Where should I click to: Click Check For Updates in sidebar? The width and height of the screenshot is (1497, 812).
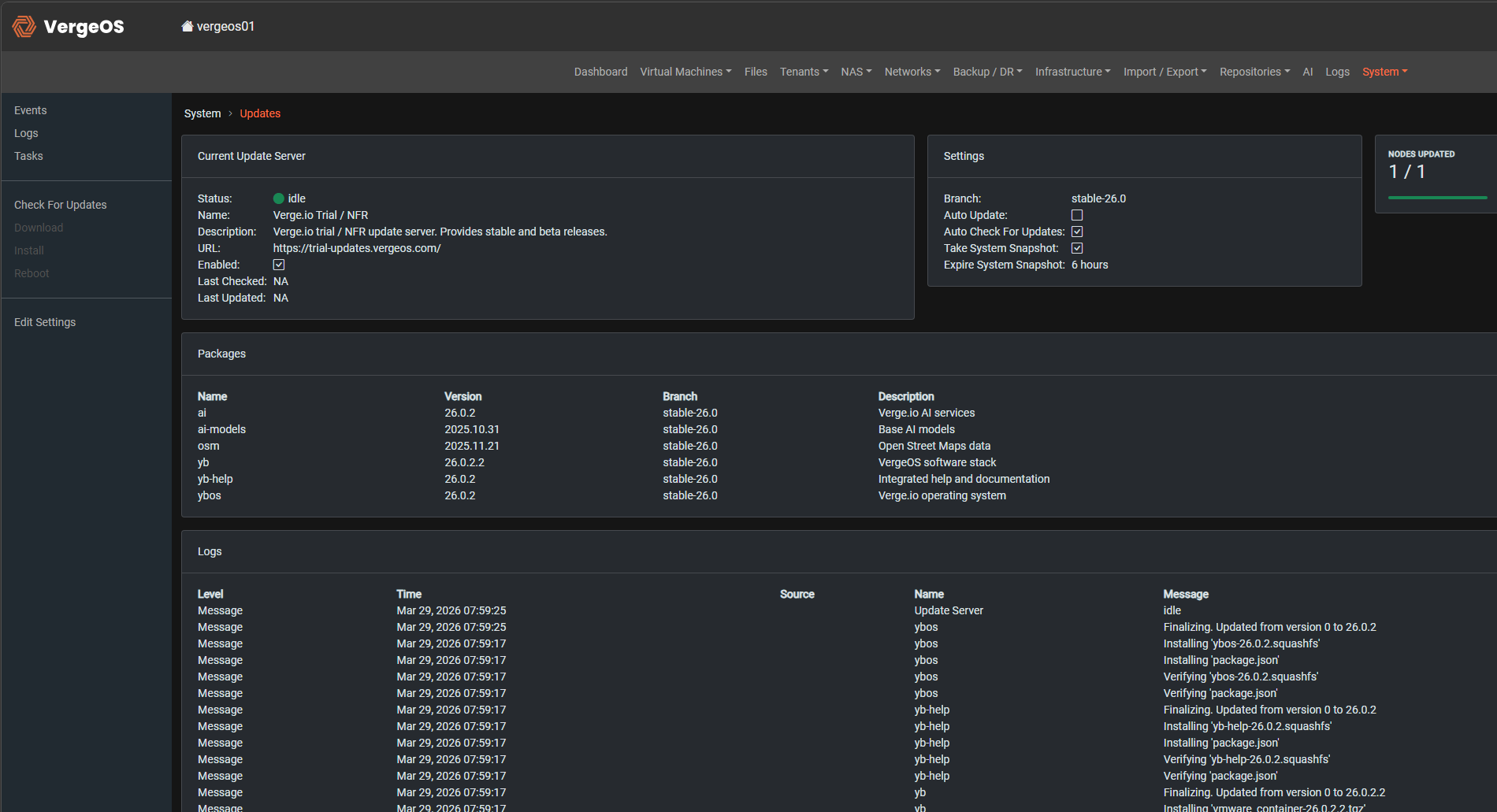click(61, 205)
